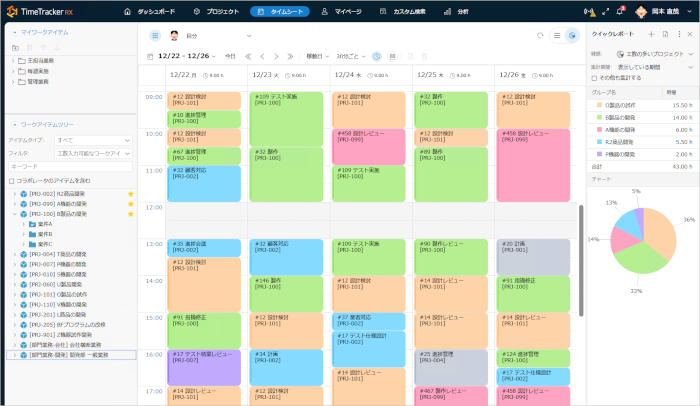700x406 pixels.
Task: Open the 30分ごと interval dropdown
Action: click(x=351, y=56)
